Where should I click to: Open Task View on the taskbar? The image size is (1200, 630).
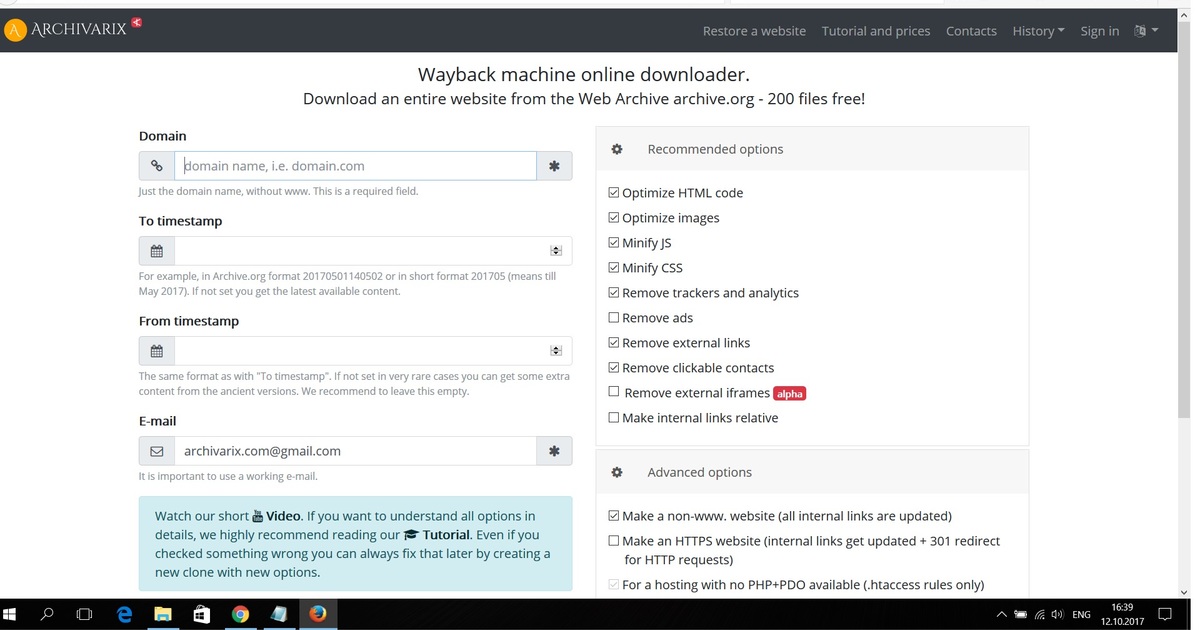pos(84,614)
